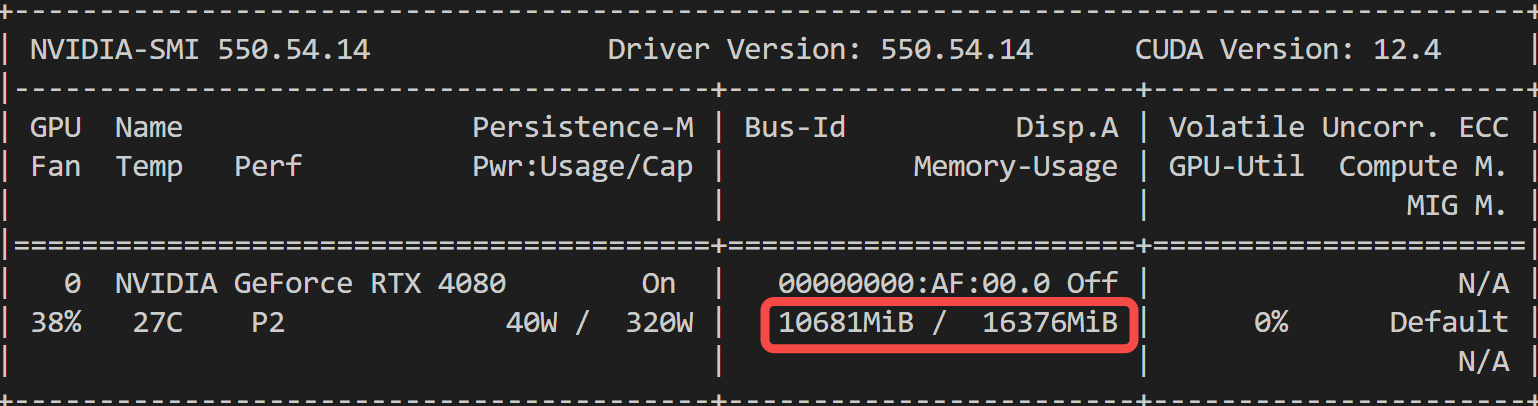Click the total memory value 16376MiB

point(1050,323)
